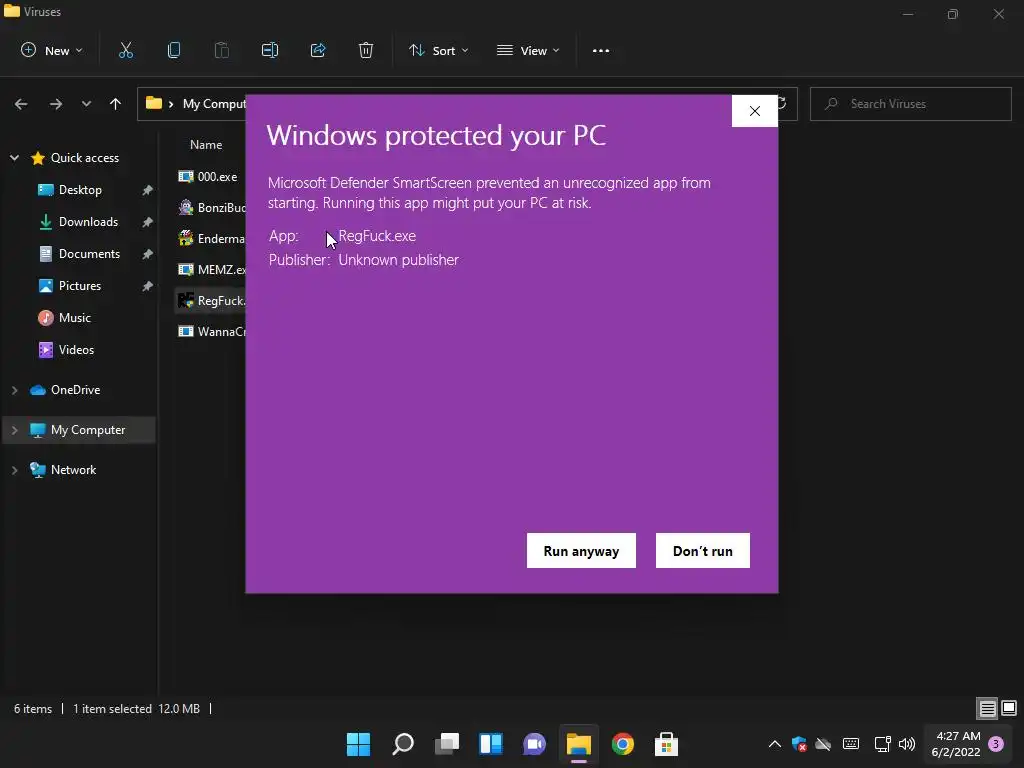Open Task View on the taskbar
1024x768 pixels.
tap(447, 744)
